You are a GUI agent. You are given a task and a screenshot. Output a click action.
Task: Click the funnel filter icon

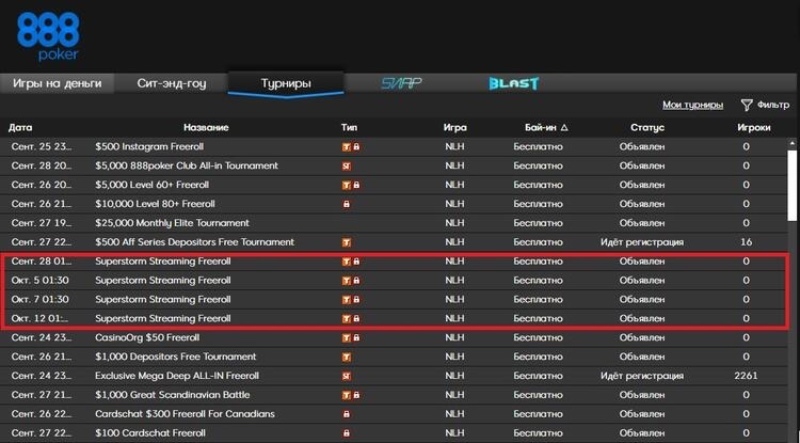coord(746,105)
